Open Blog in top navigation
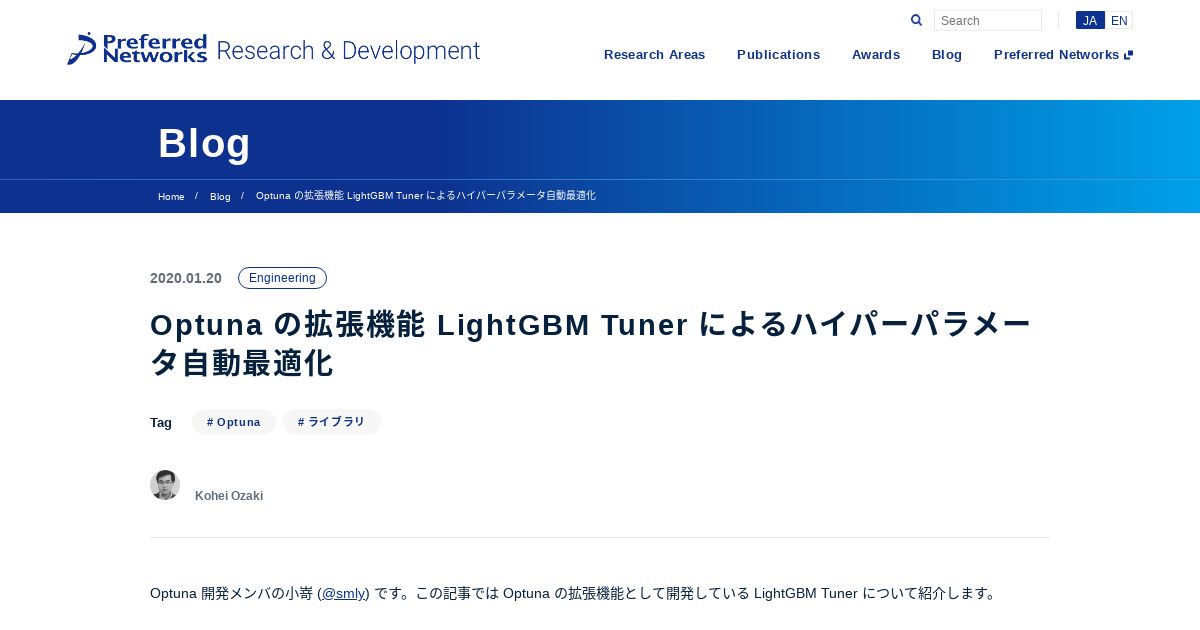Viewport: 1200px width, 630px height. [947, 55]
